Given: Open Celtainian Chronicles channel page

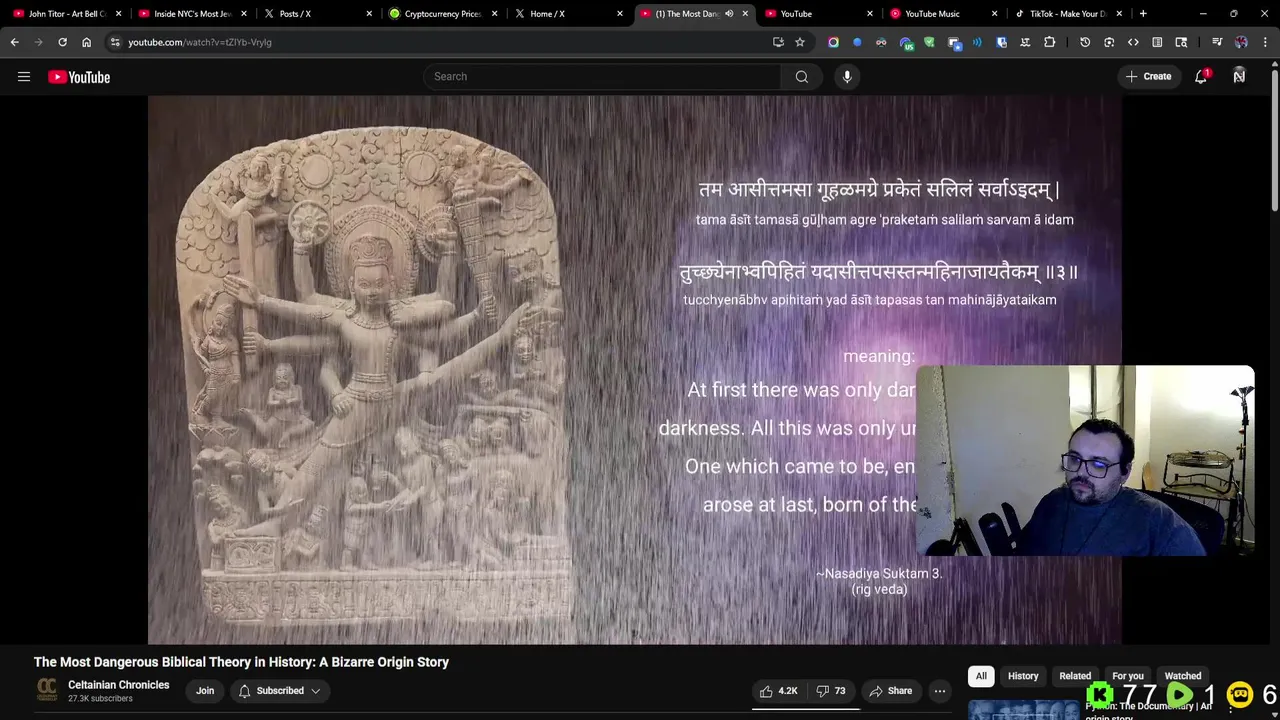Looking at the screenshot, I should click(x=118, y=685).
